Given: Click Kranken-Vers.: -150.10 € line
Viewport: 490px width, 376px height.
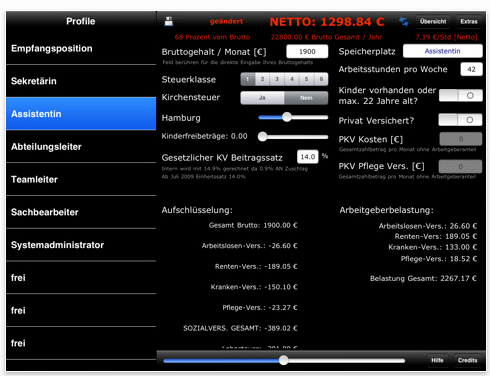Looking at the screenshot, I should point(254,287).
